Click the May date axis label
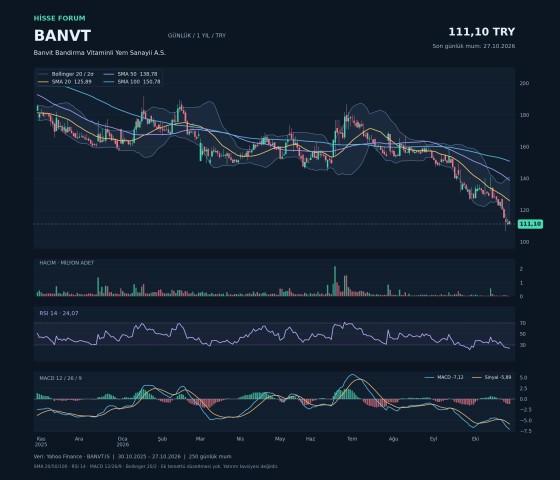560x480 pixels. 280,439
